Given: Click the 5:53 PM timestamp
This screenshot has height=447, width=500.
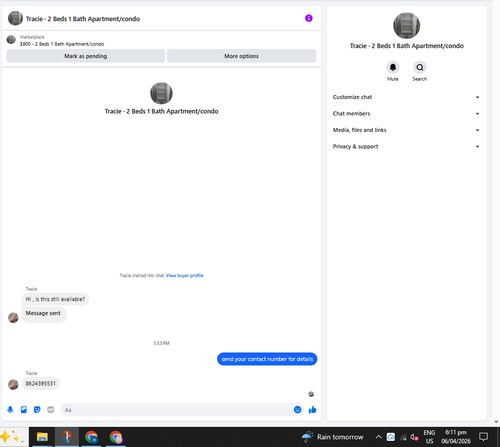Looking at the screenshot, I should click(x=161, y=343).
